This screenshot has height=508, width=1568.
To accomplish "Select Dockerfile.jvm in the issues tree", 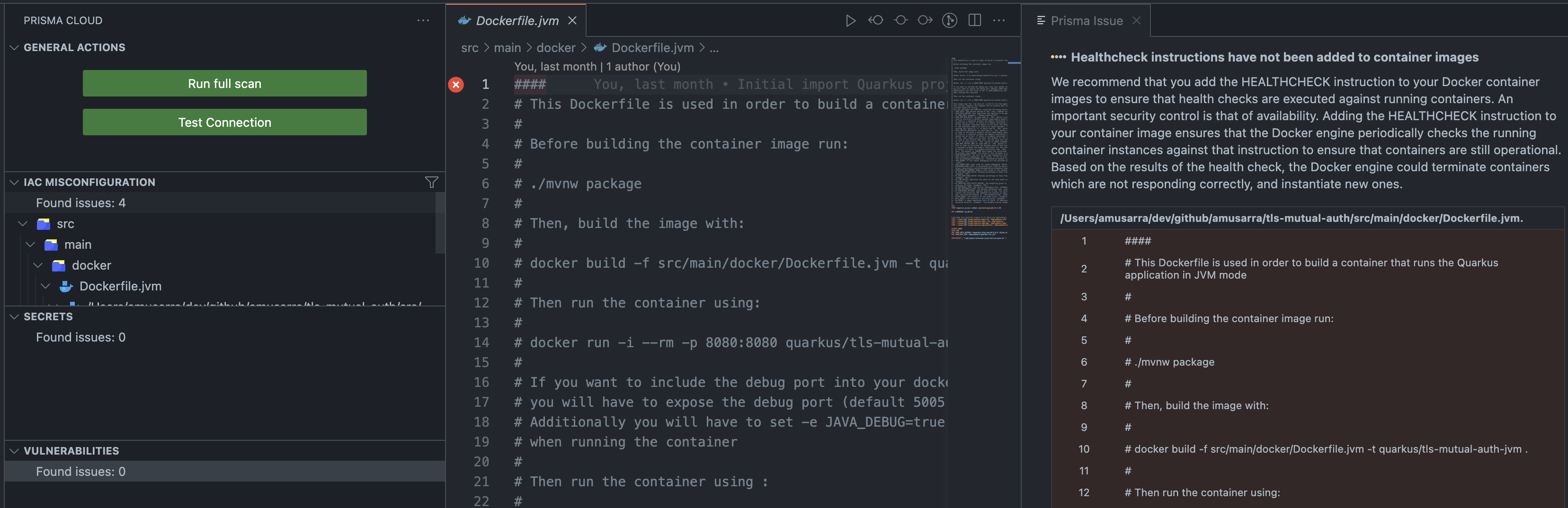I will 120,286.
